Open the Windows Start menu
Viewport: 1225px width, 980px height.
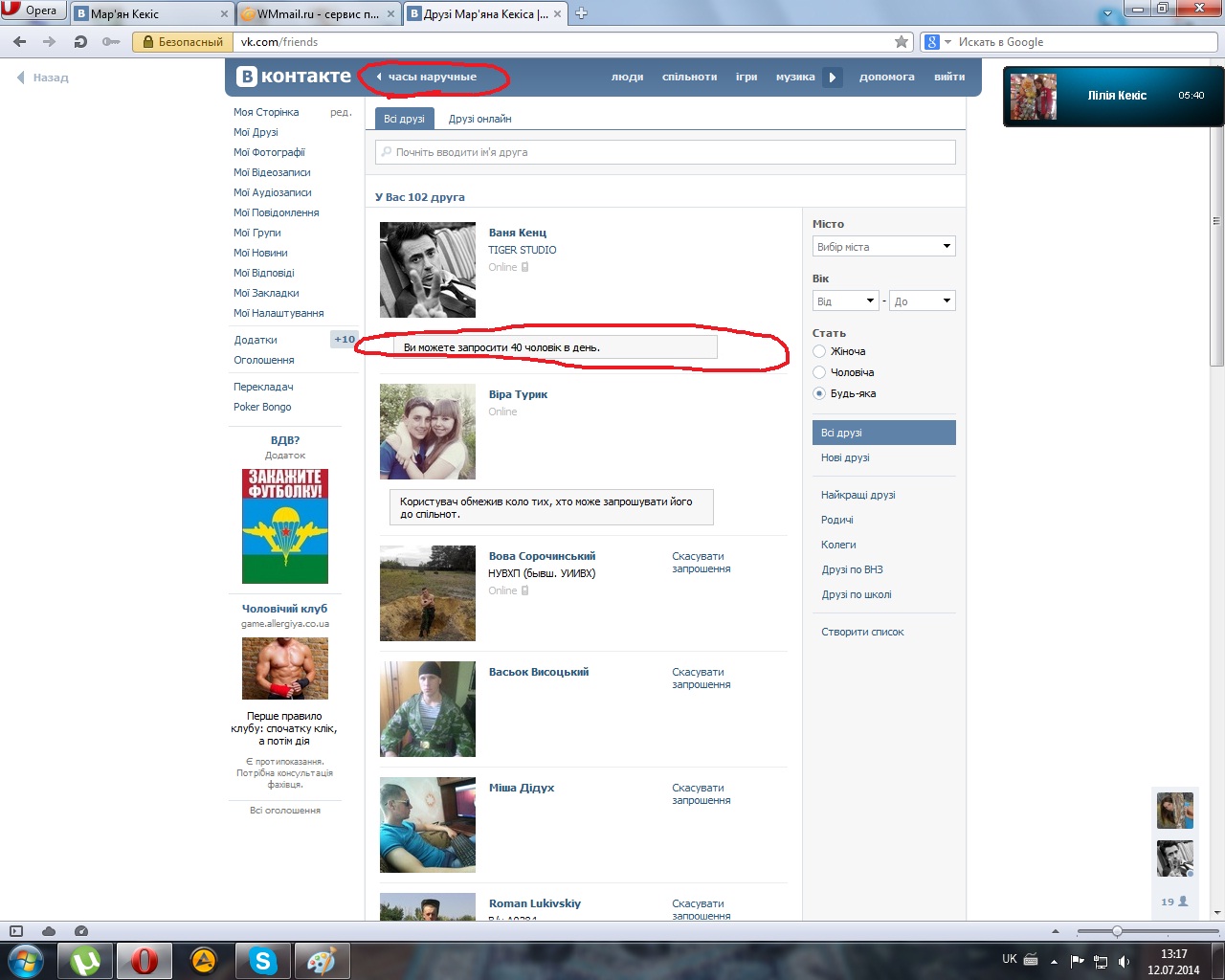tap(26, 960)
